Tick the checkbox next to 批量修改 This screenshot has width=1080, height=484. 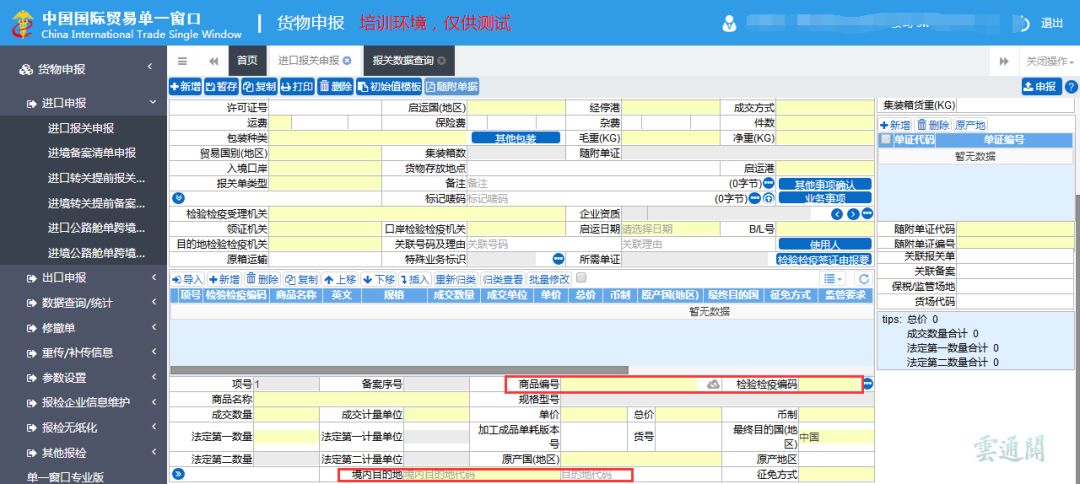point(581,277)
